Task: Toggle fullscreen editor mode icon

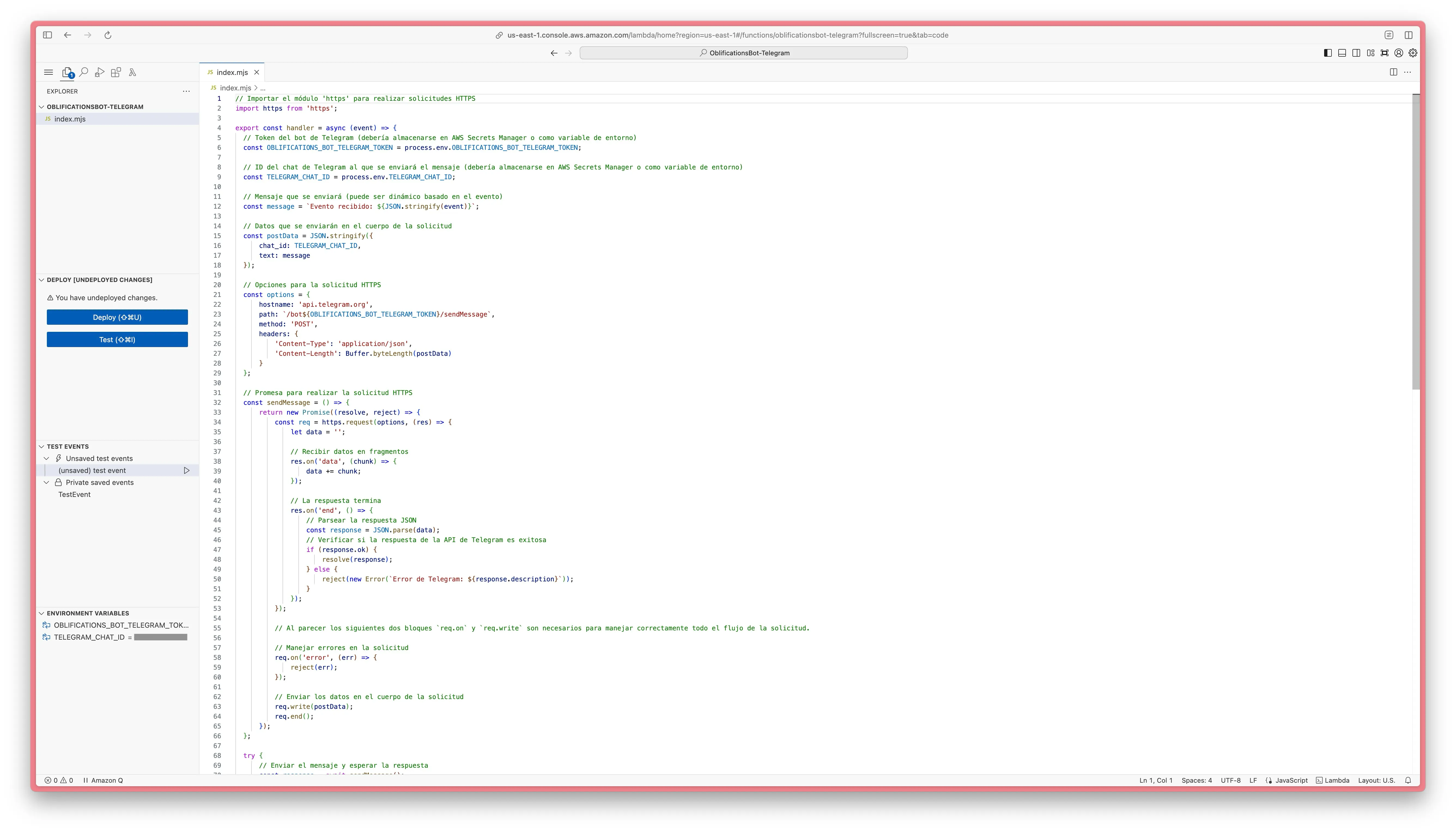Action: point(1385,53)
